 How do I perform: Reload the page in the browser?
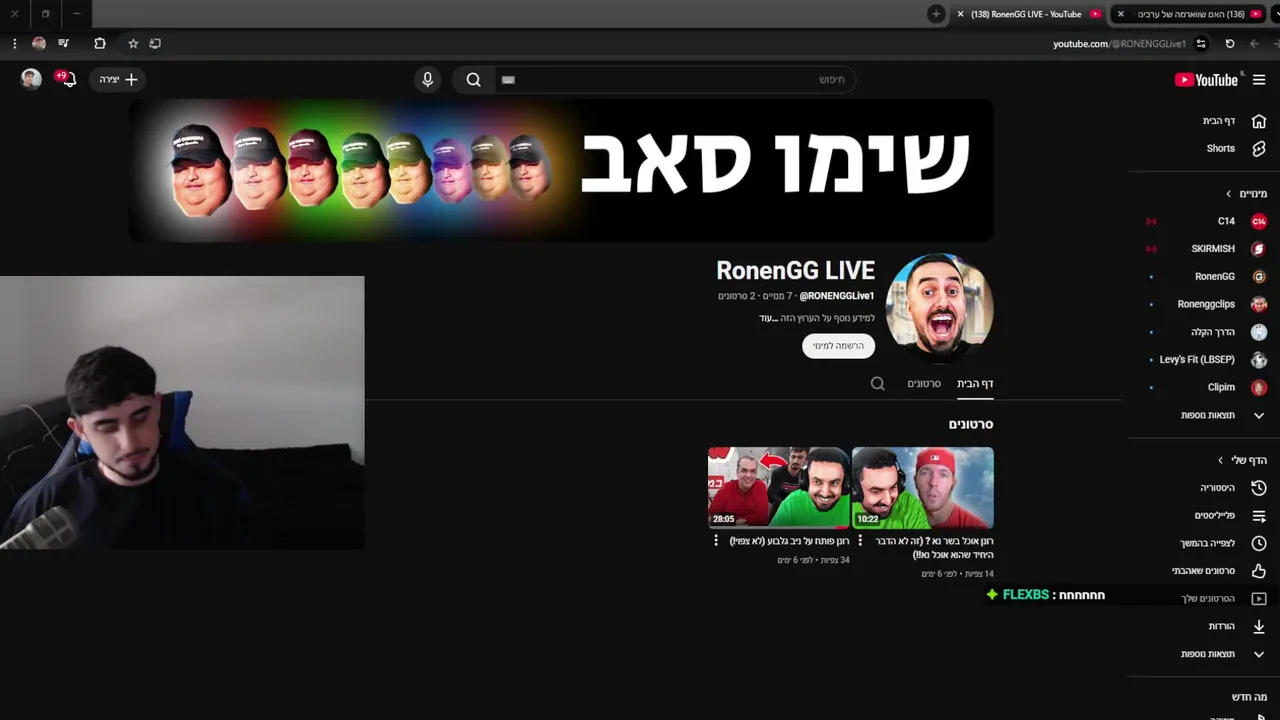[x=1230, y=43]
